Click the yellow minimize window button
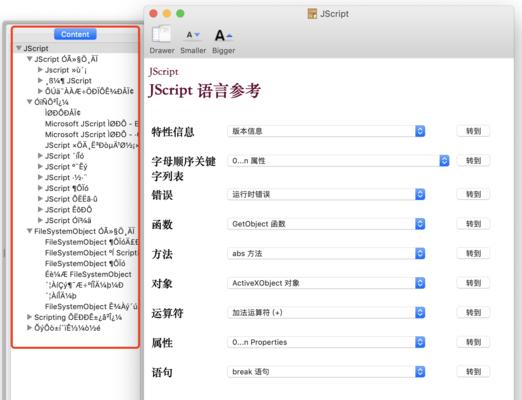Screen dimensions: 522x400 click(x=167, y=13)
